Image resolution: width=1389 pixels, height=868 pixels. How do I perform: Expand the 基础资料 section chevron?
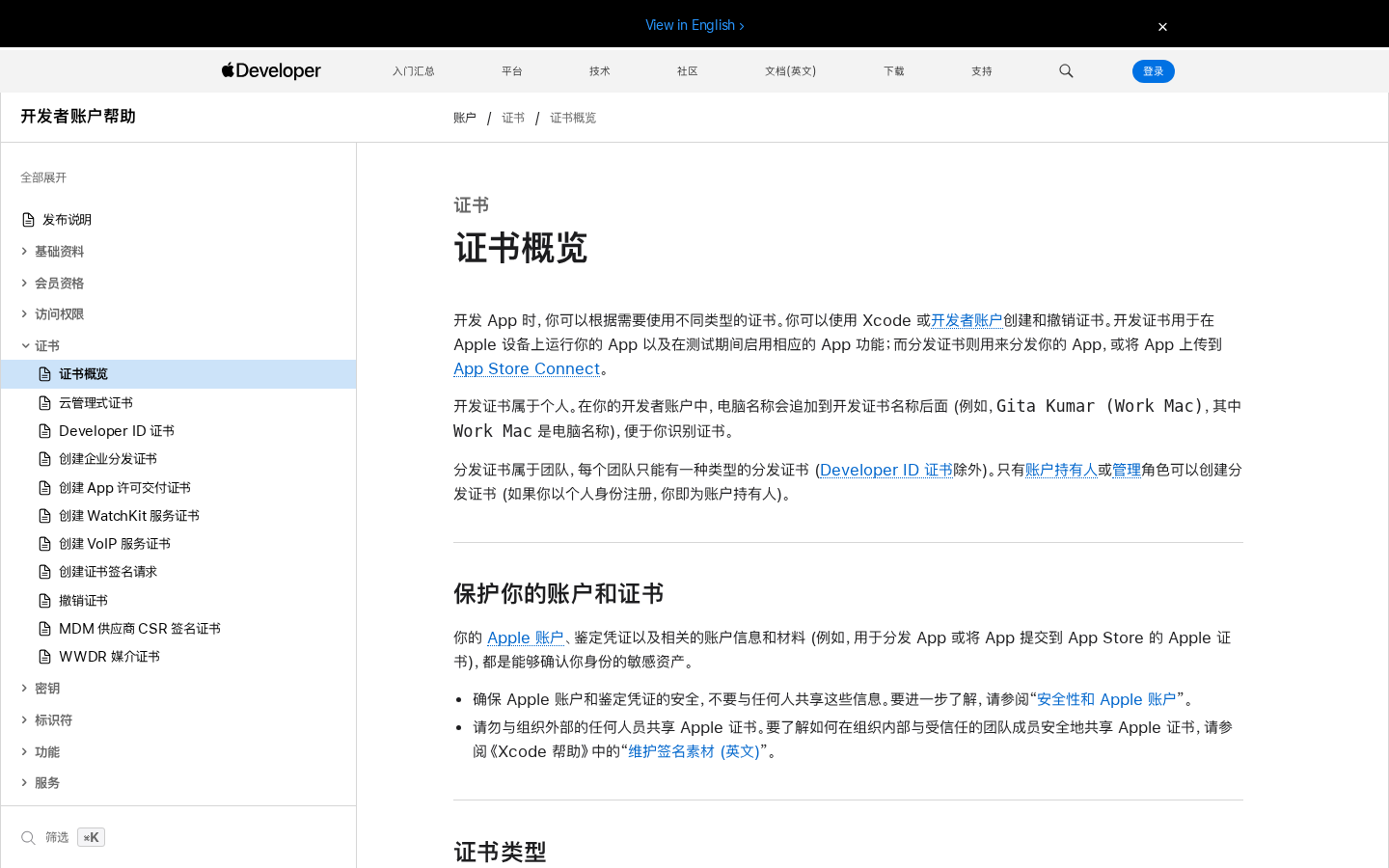pyautogui.click(x=25, y=252)
